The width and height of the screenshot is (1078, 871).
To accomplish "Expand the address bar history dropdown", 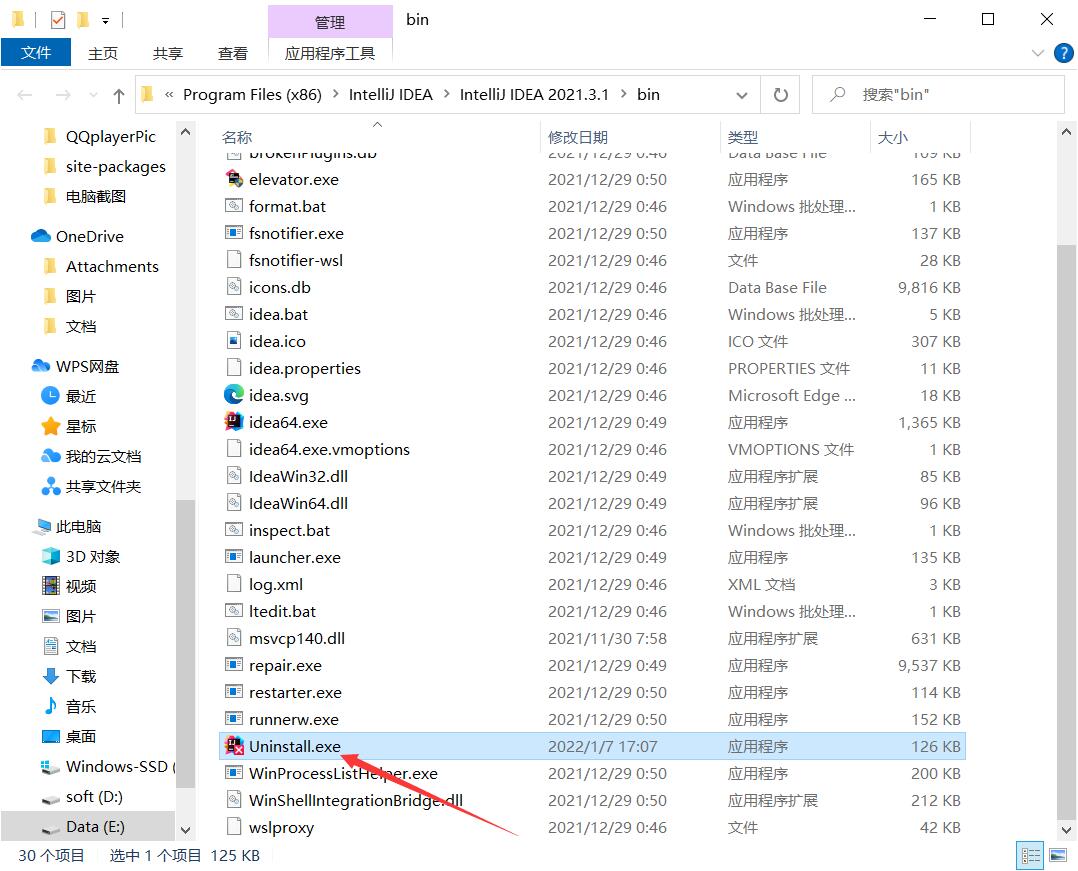I will [x=742, y=94].
